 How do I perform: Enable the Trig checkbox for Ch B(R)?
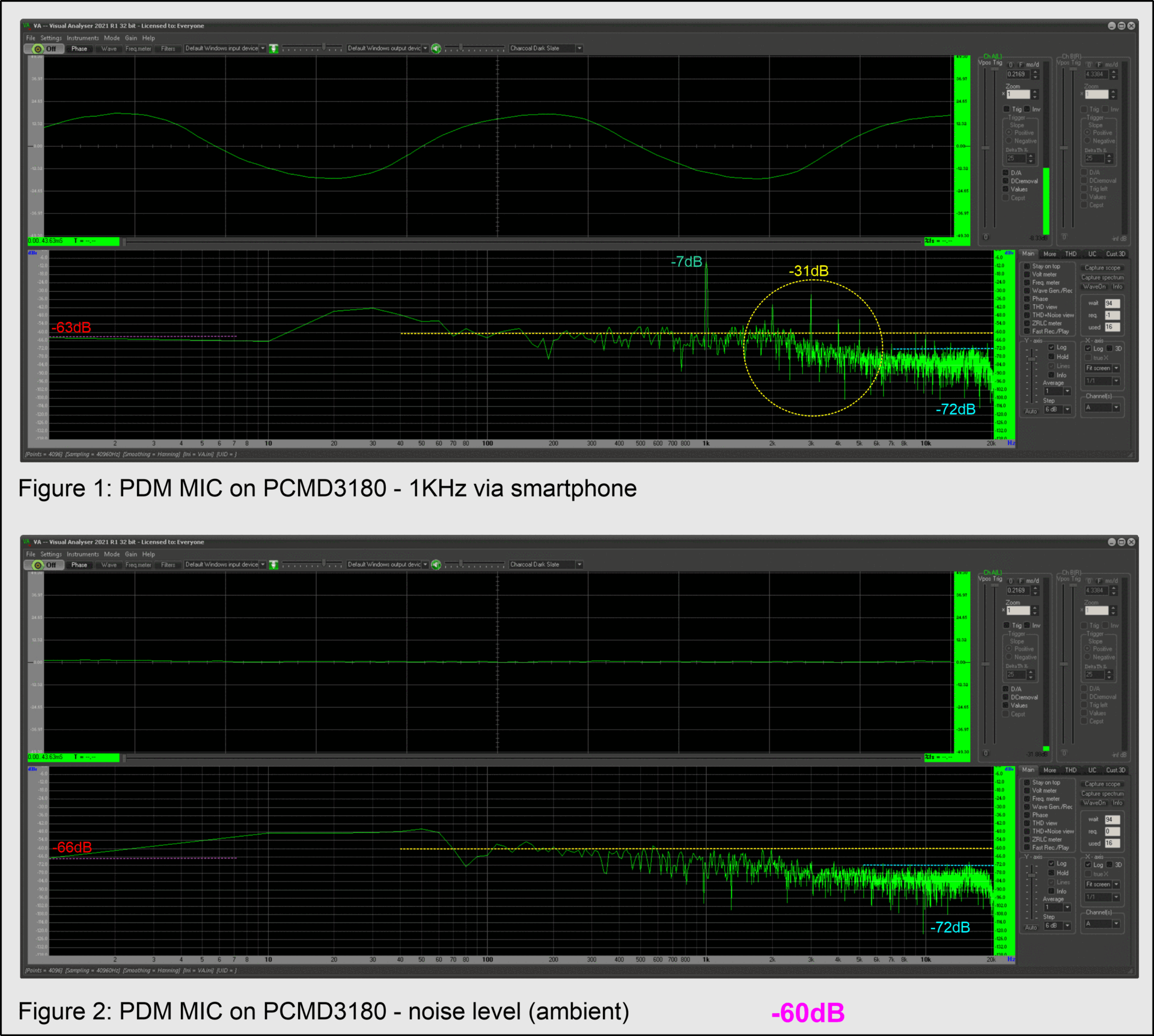(x=1084, y=109)
